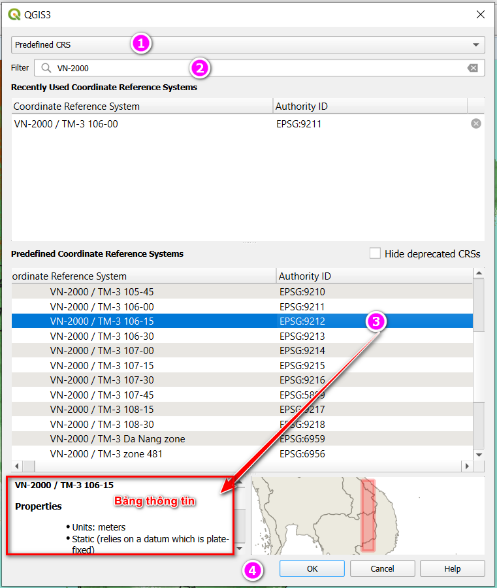Open the Predefined CRS dropdown
This screenshot has height=588, width=497.
[248, 45]
